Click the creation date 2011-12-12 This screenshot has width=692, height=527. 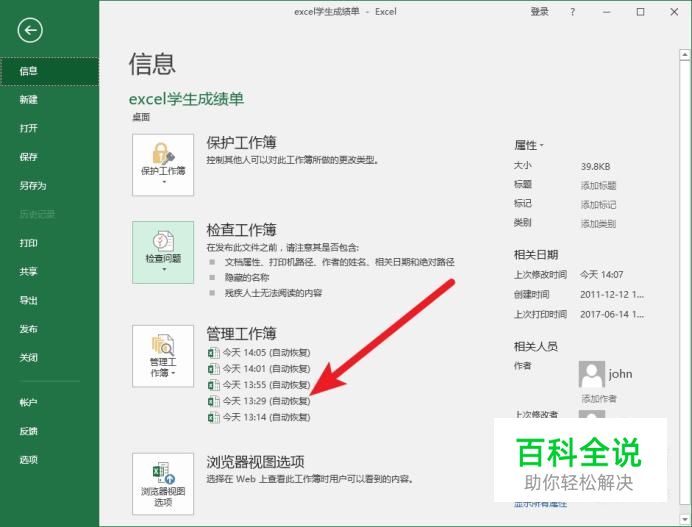pos(611,295)
